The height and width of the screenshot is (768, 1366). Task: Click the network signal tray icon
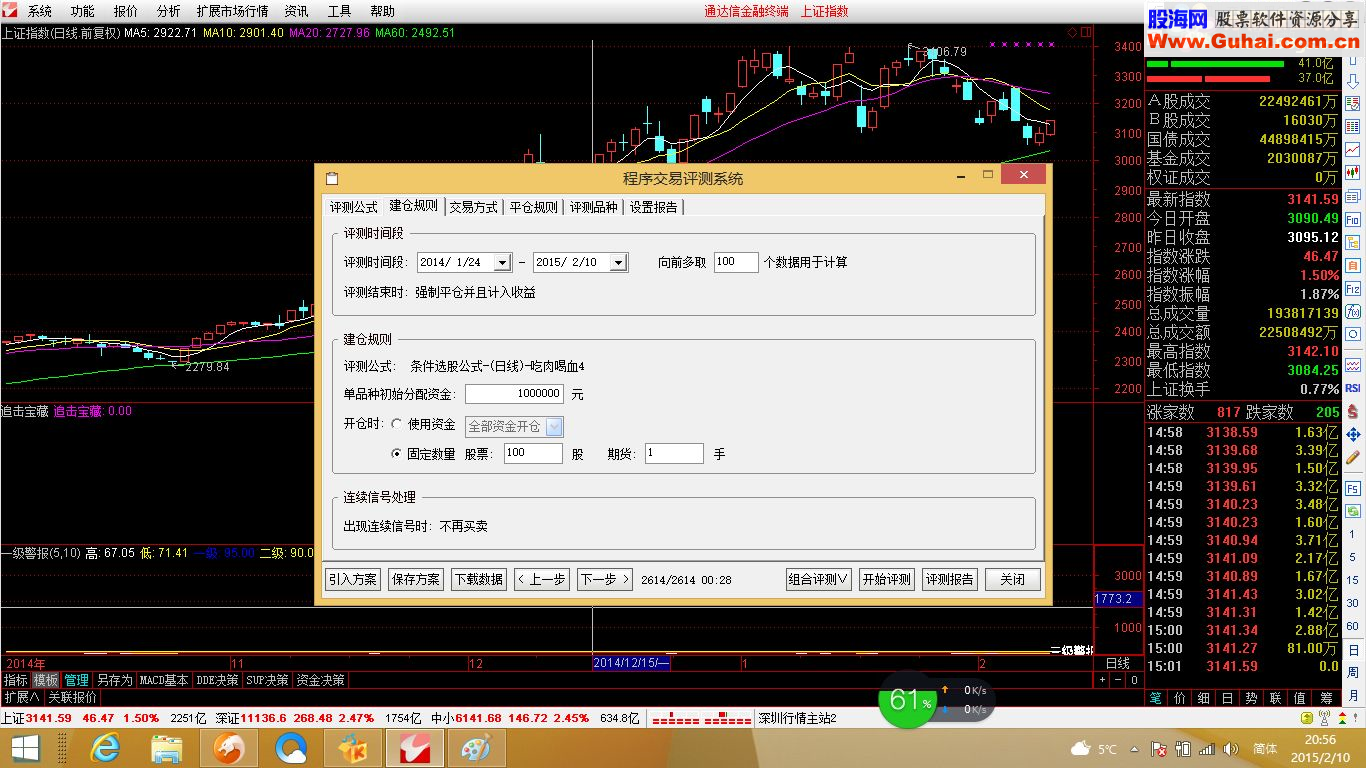coord(1206,749)
